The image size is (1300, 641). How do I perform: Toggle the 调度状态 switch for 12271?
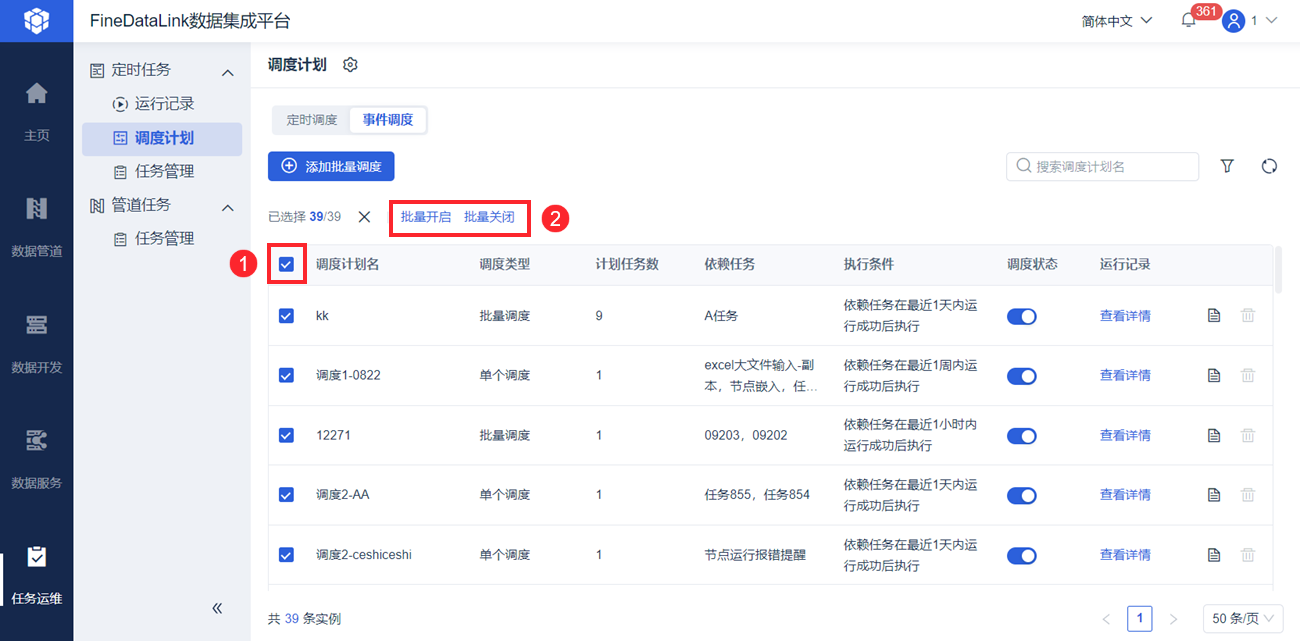[x=1021, y=436]
